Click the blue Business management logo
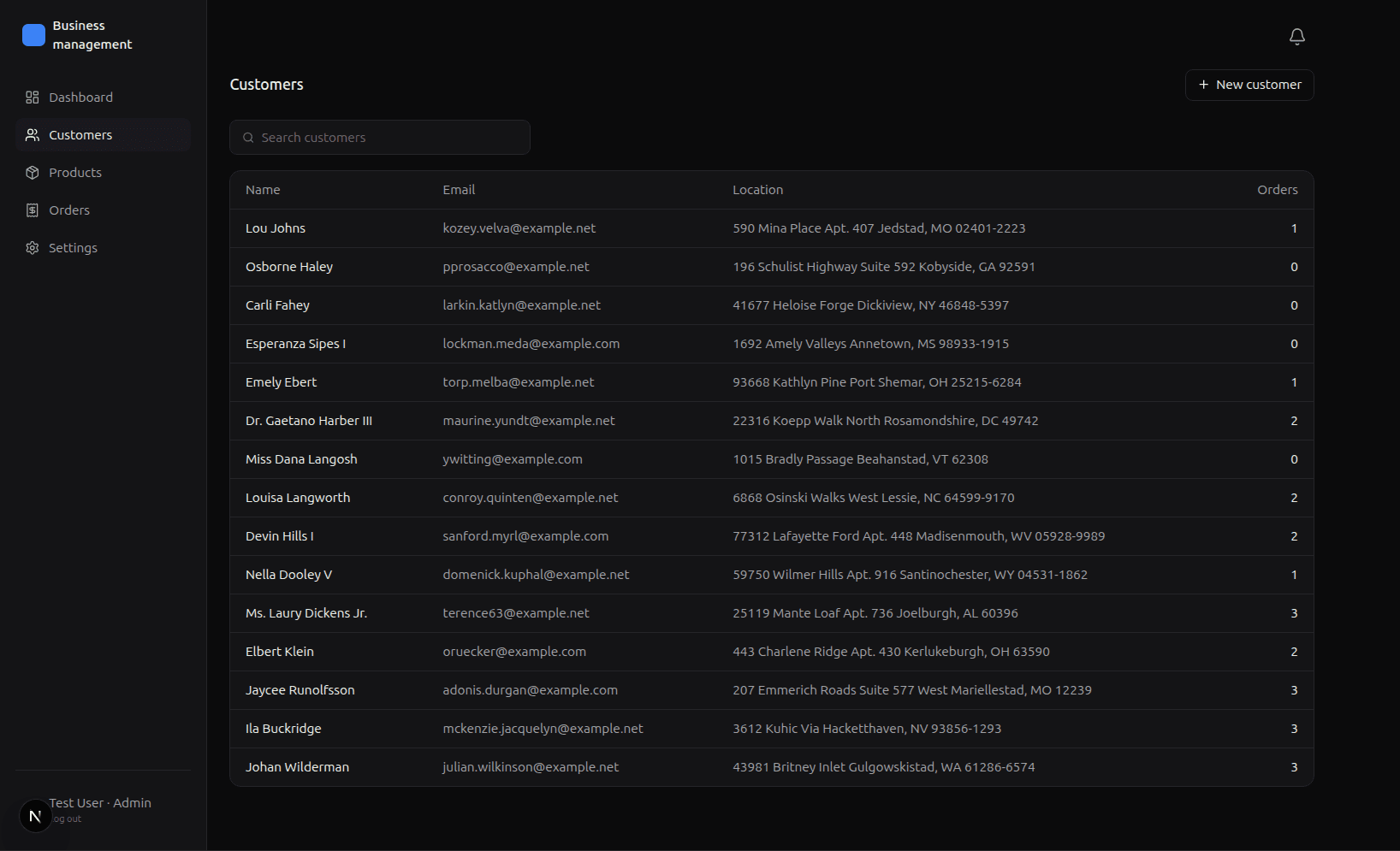 [x=33, y=35]
